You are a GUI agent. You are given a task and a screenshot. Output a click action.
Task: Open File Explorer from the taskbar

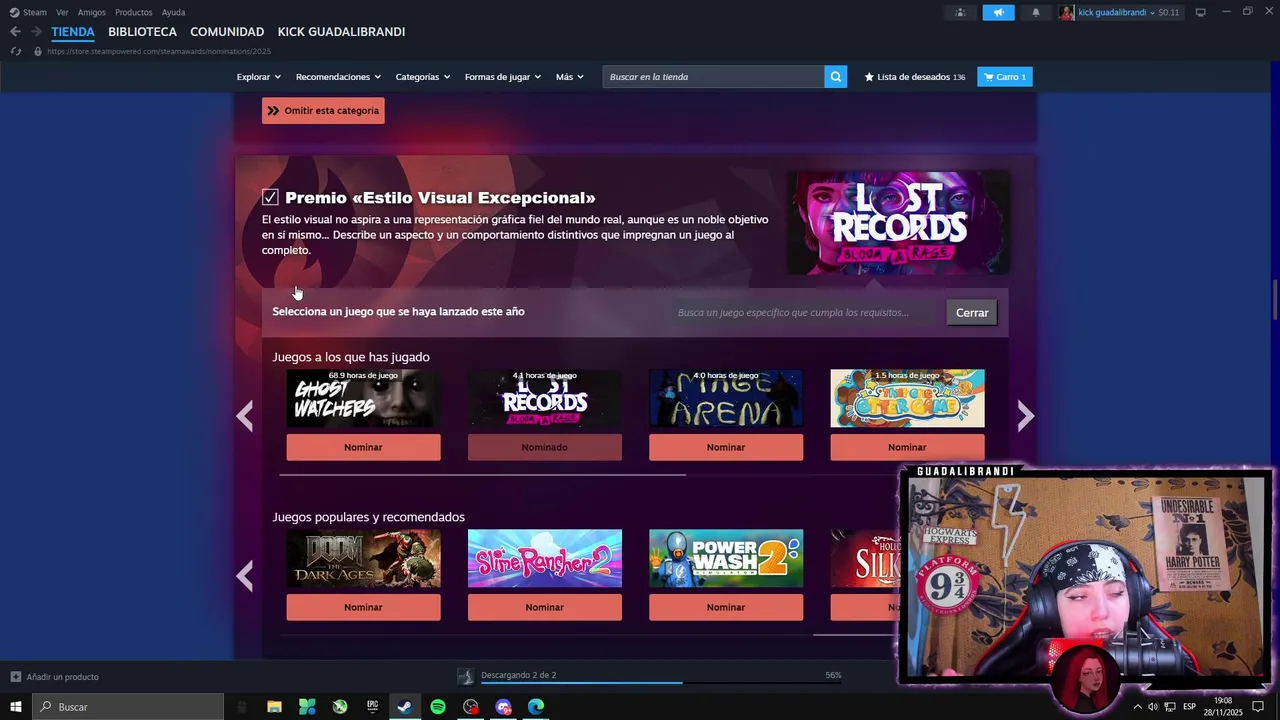coord(274,707)
